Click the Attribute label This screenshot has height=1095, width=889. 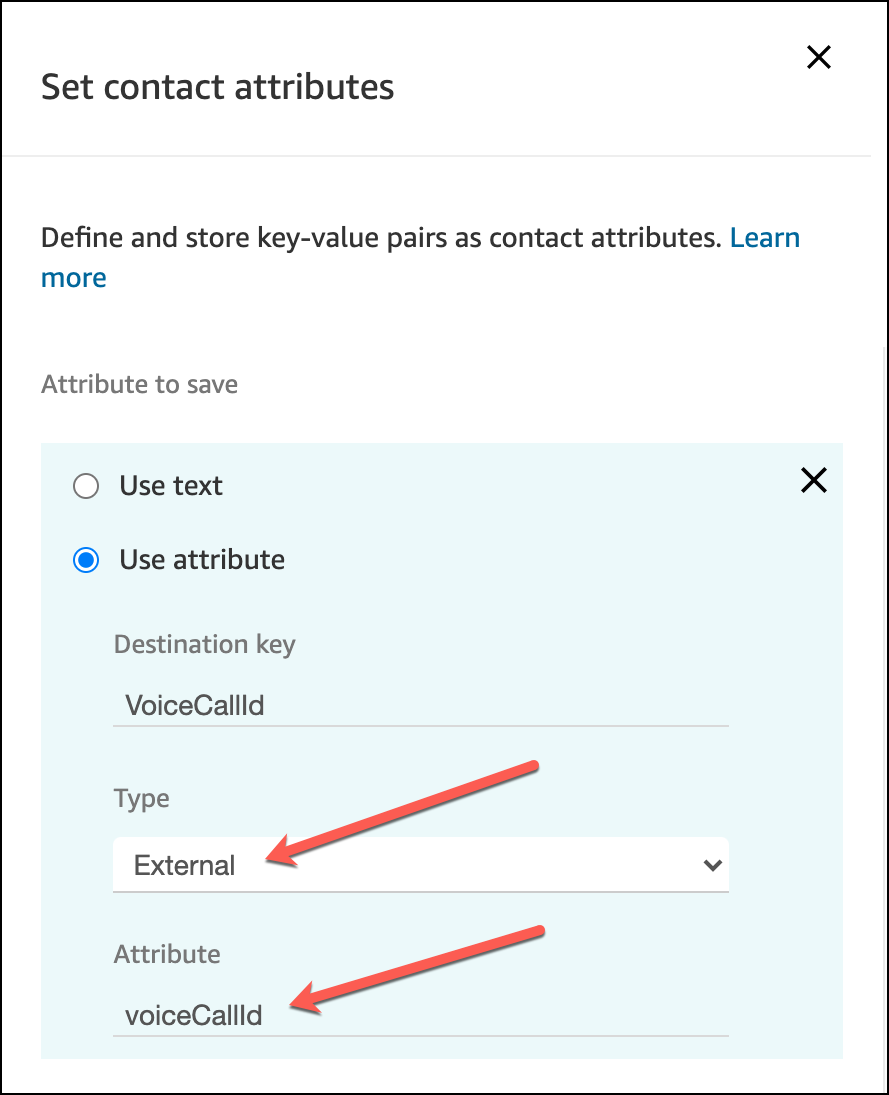pos(166,954)
